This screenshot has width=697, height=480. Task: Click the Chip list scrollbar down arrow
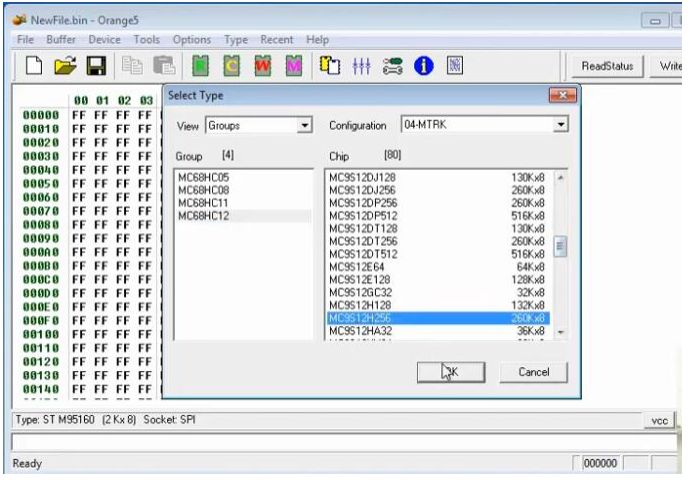[x=560, y=332]
